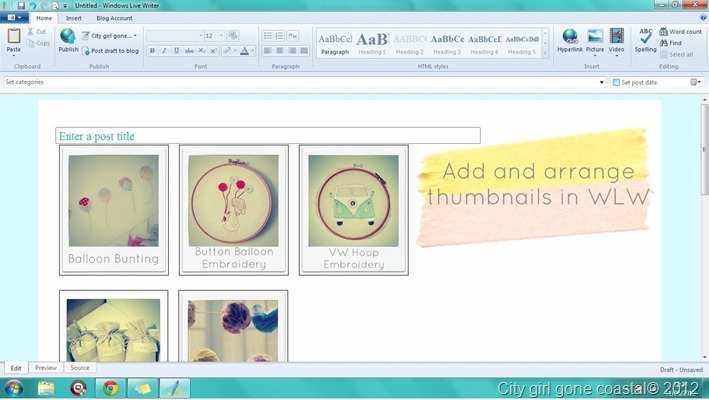Switch to the Source view tab
This screenshot has width=709, height=400.
click(80, 367)
